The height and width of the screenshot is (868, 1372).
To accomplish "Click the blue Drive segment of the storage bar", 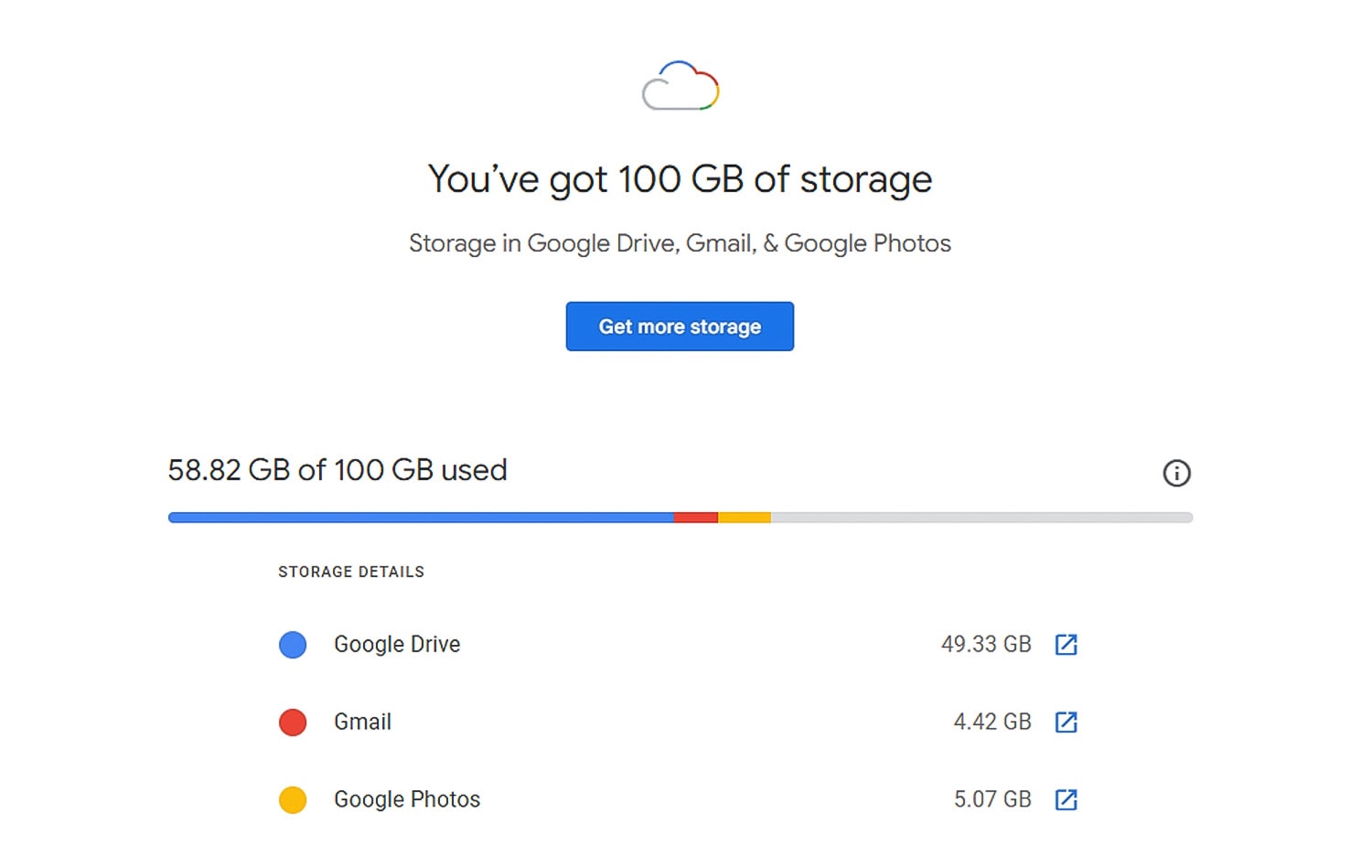I will [x=421, y=517].
